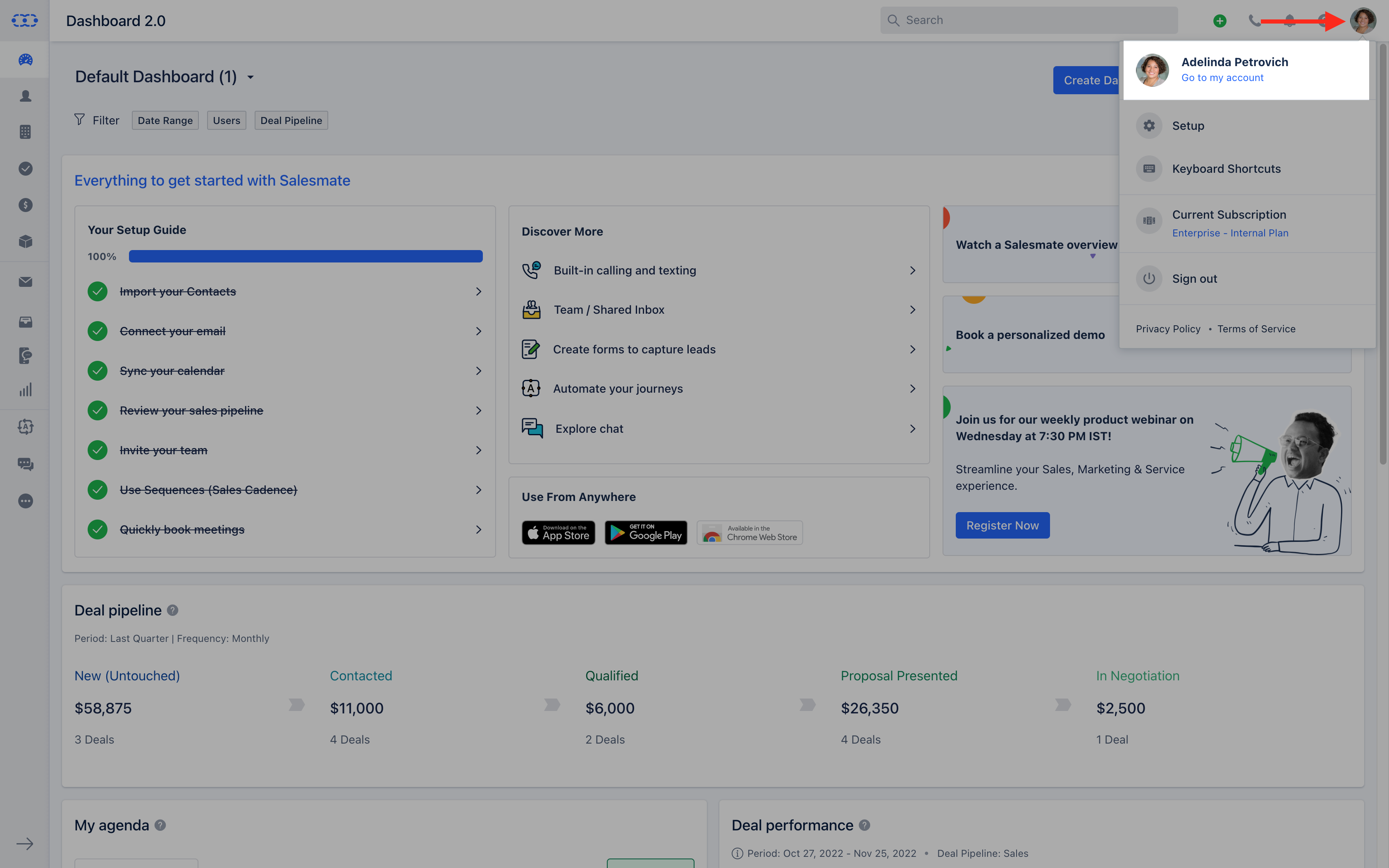Open Chats from the sidebar speech bubbles icon

click(x=25, y=464)
